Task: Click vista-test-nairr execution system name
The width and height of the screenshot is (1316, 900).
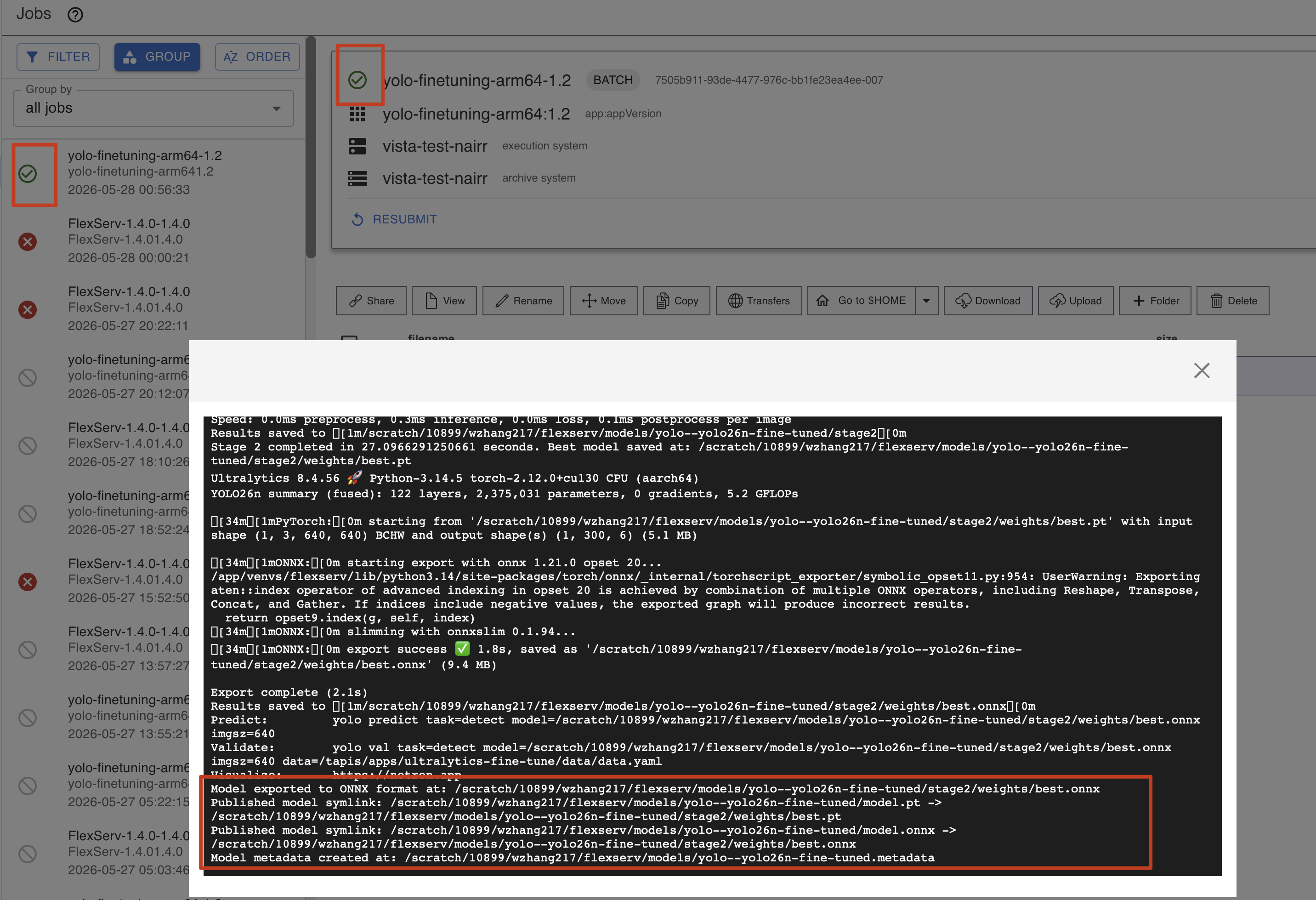Action: pos(435,146)
